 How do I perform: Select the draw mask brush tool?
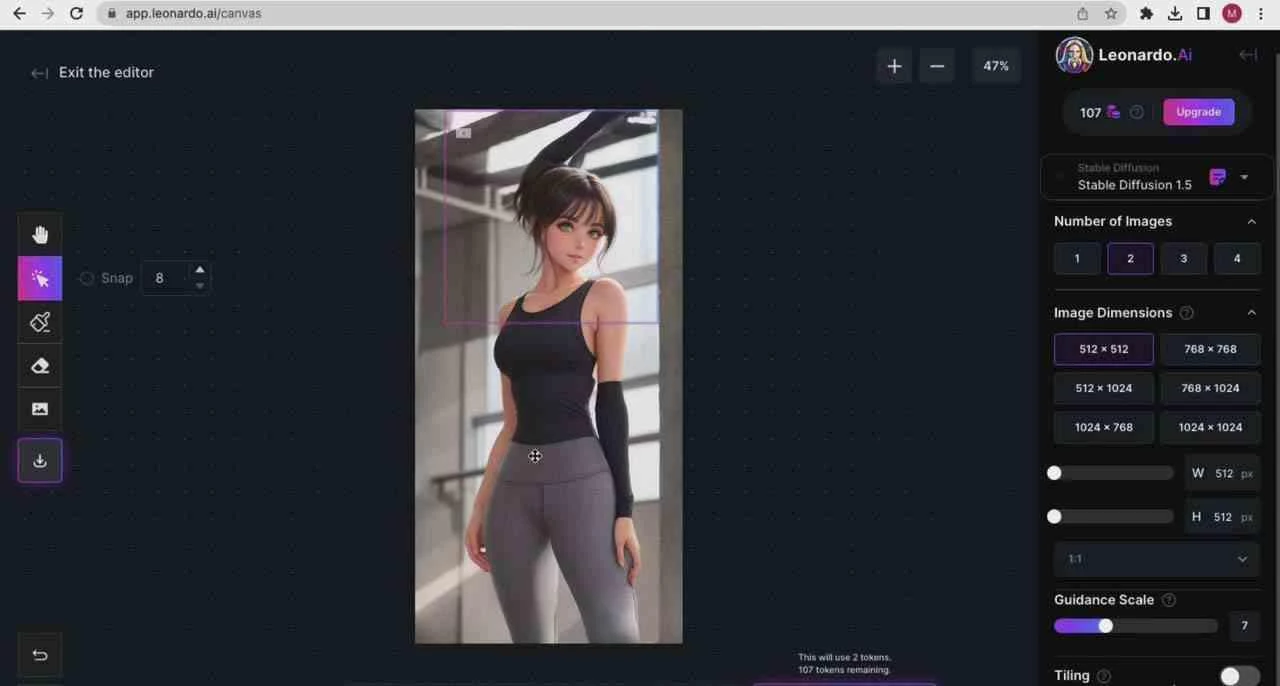click(x=40, y=322)
